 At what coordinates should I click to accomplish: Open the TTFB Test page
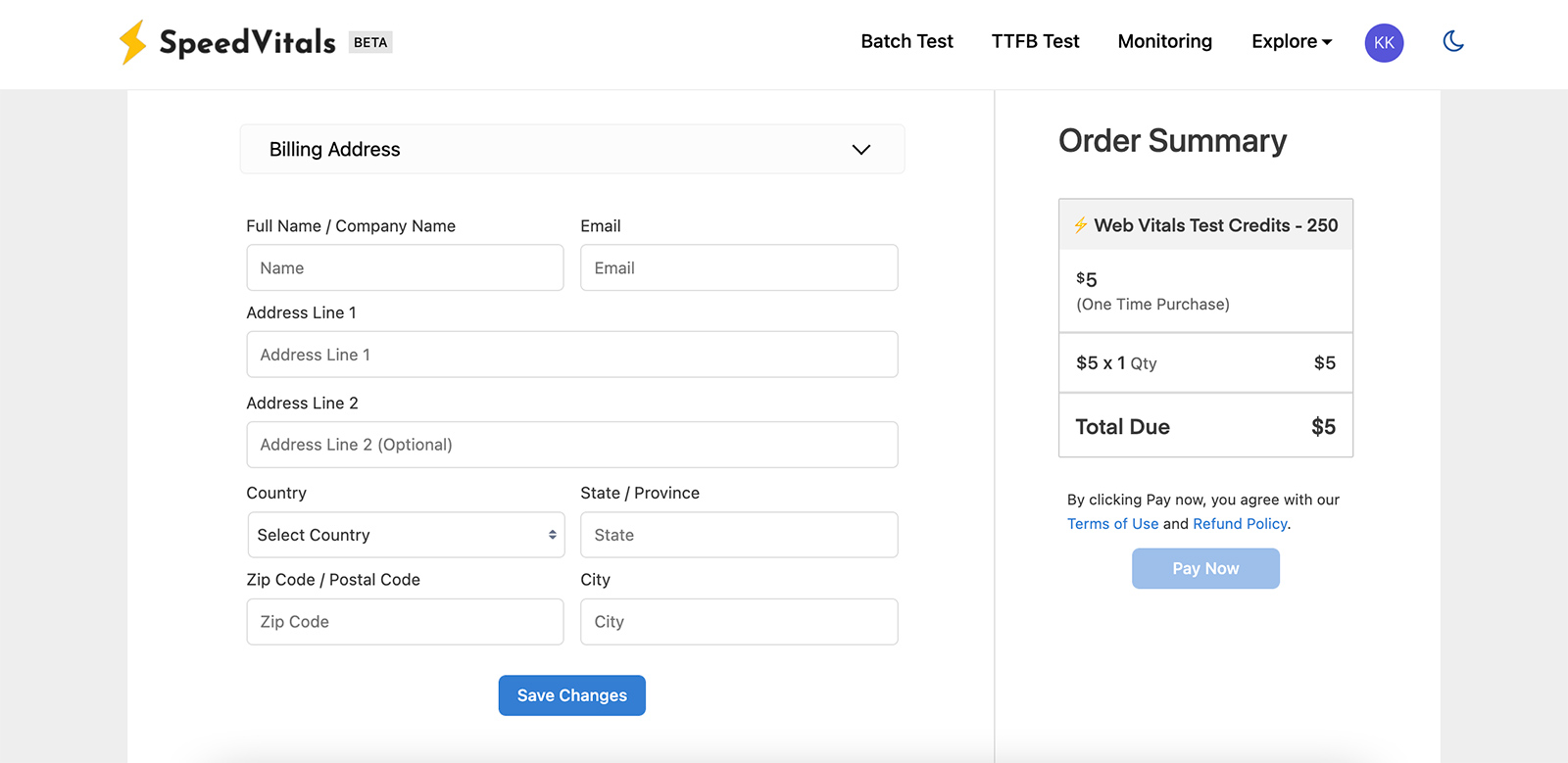1035,41
